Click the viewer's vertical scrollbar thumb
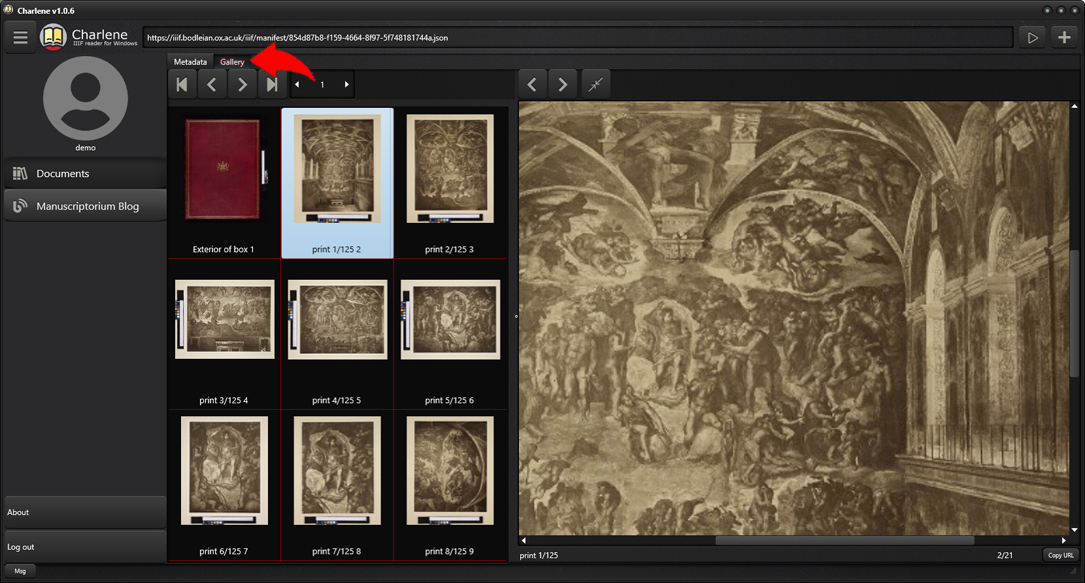Viewport: 1085px width, 583px height. pos(1074,313)
